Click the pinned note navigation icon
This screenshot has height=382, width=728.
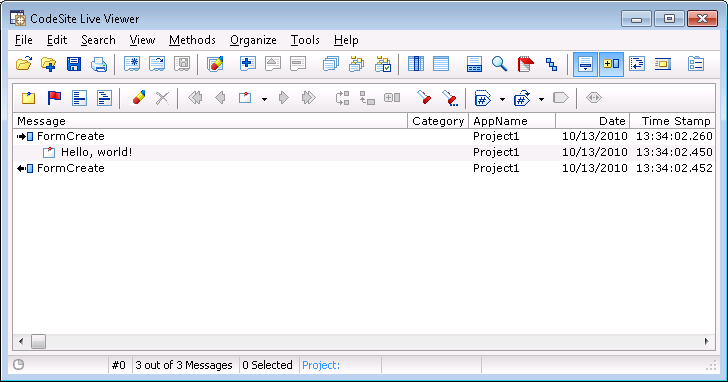pos(245,97)
